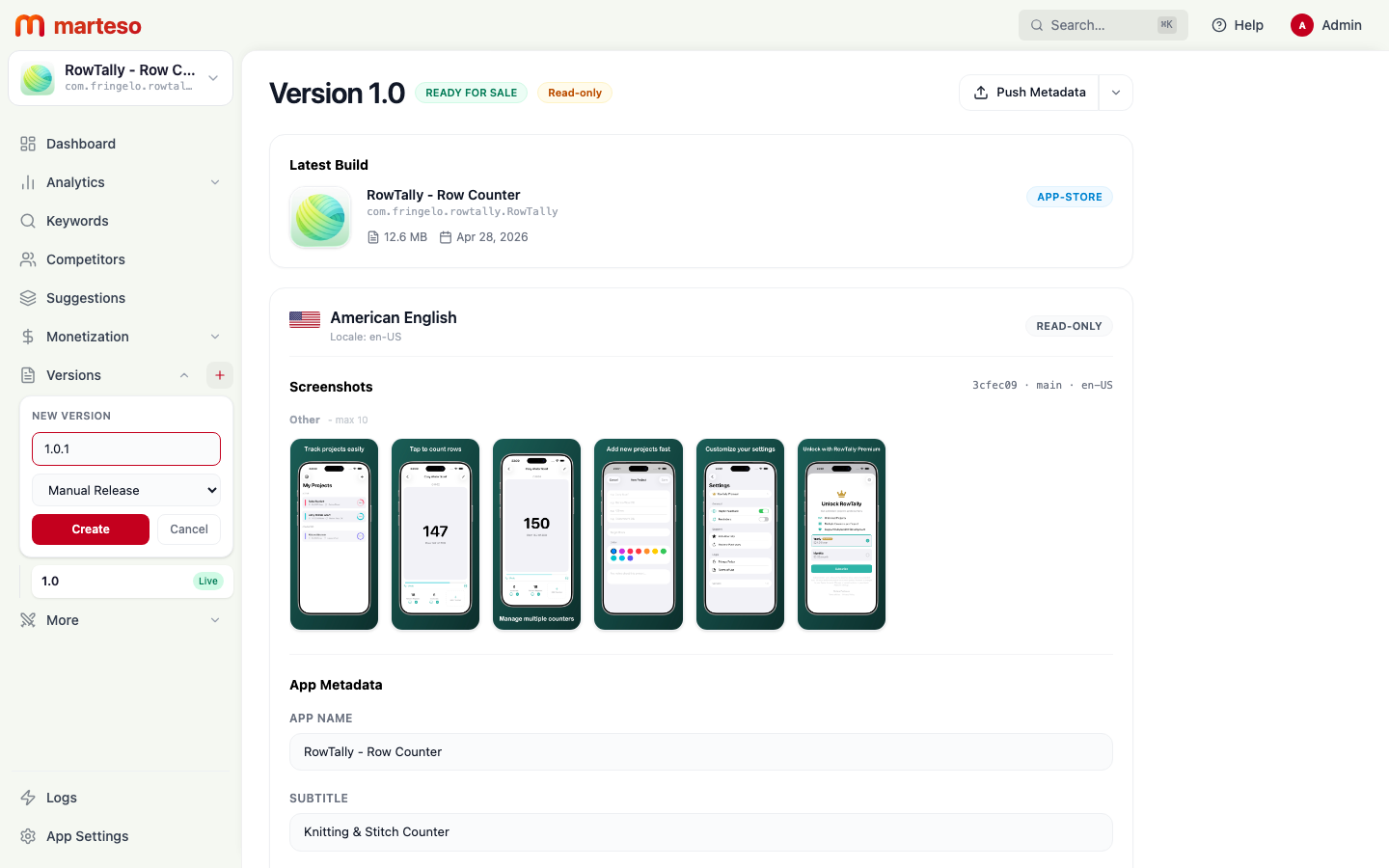The height and width of the screenshot is (868, 1389).
Task: Open Help
Action: (x=1238, y=25)
